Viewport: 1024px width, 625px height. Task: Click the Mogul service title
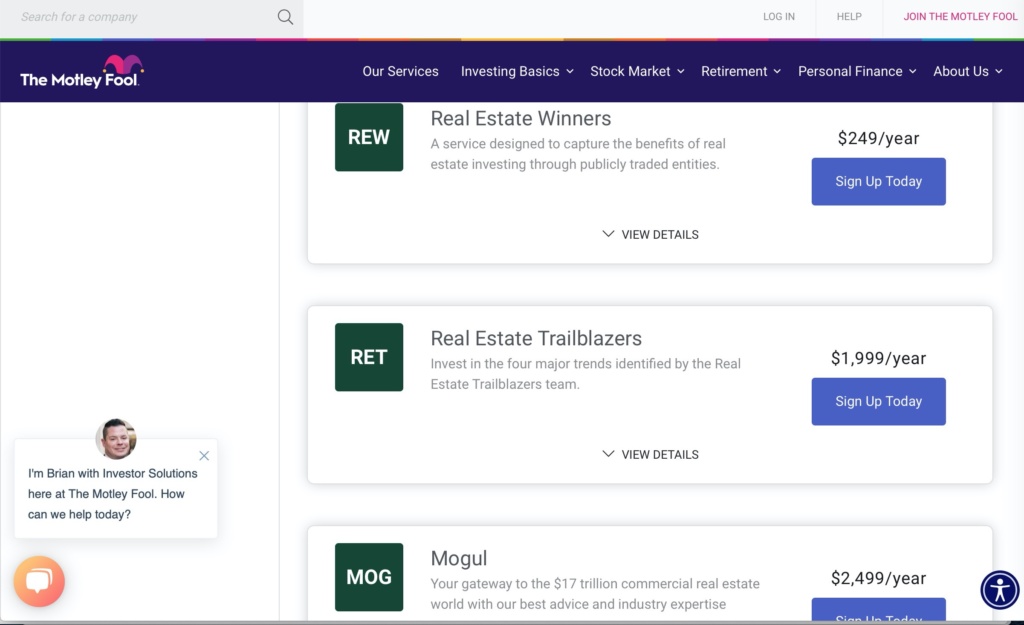coord(458,558)
